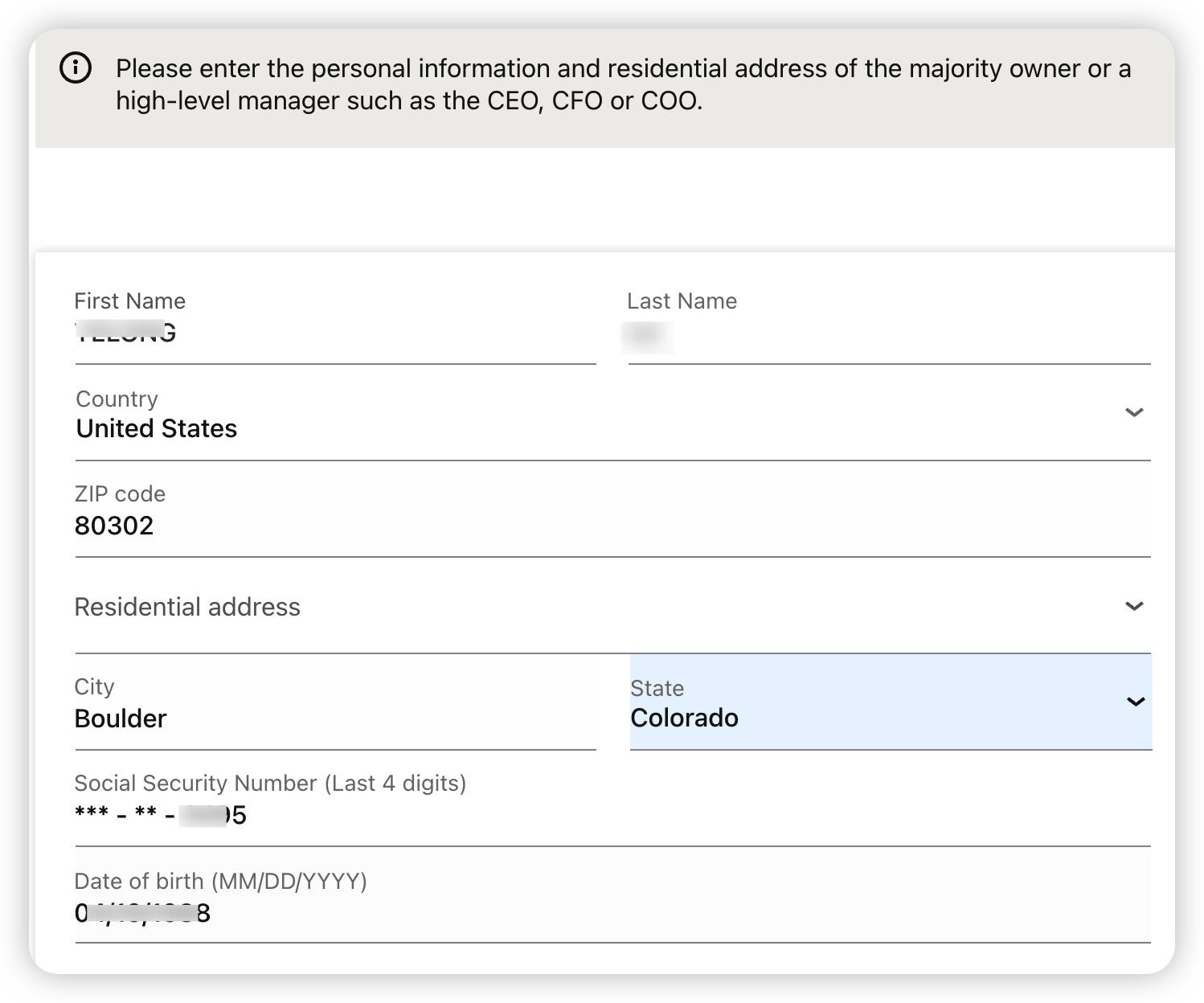Click the Residential address chevron arrow

[1134, 606]
